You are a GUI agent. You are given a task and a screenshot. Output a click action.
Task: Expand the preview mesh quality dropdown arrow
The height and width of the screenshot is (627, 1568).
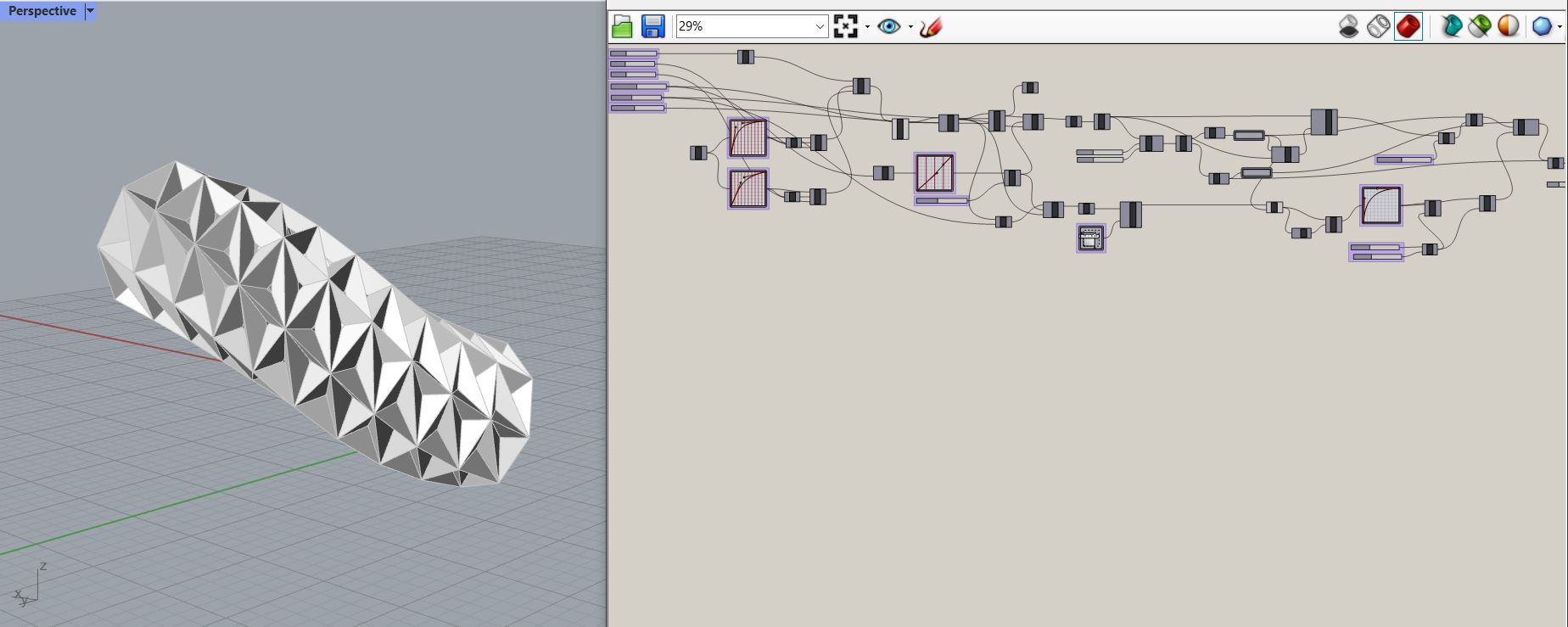click(x=1560, y=27)
